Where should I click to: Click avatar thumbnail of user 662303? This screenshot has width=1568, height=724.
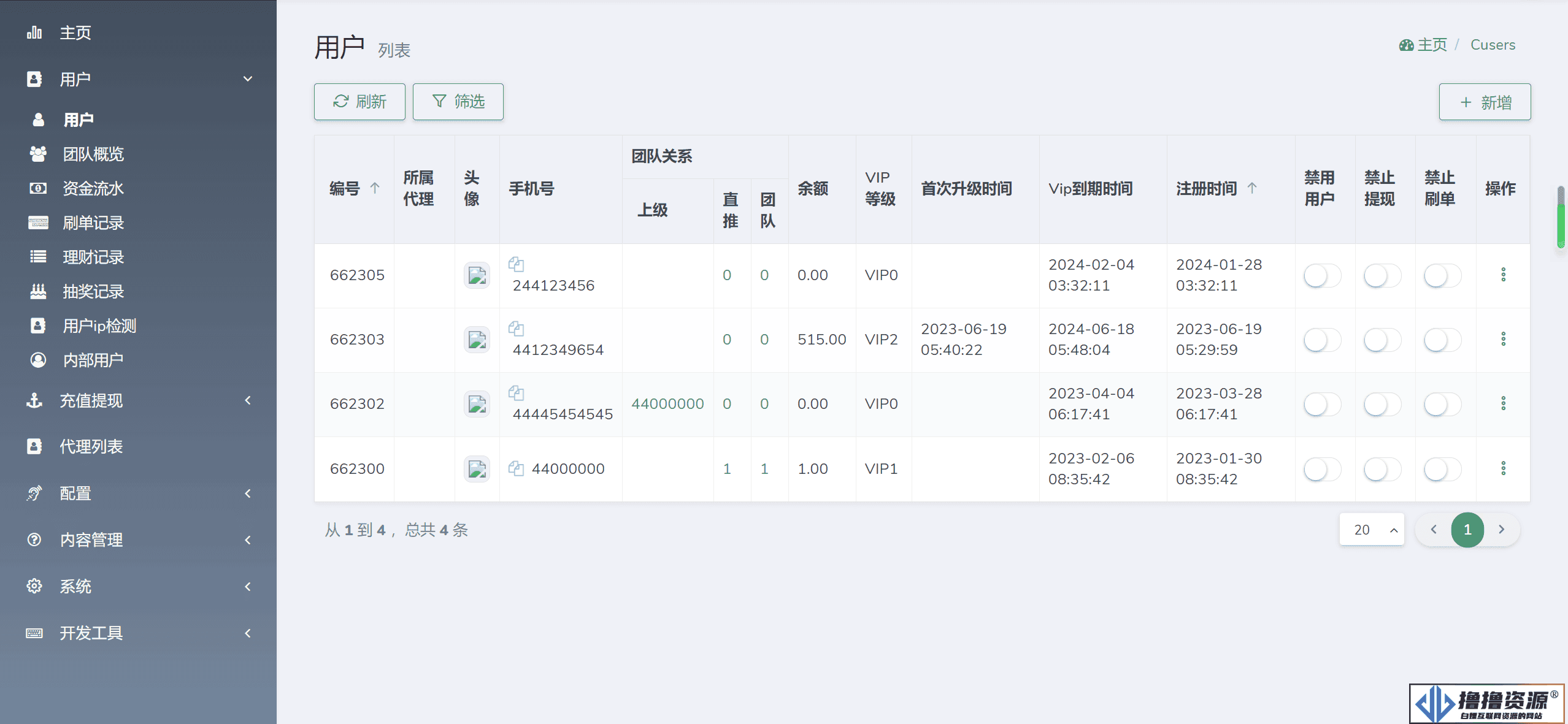(477, 340)
